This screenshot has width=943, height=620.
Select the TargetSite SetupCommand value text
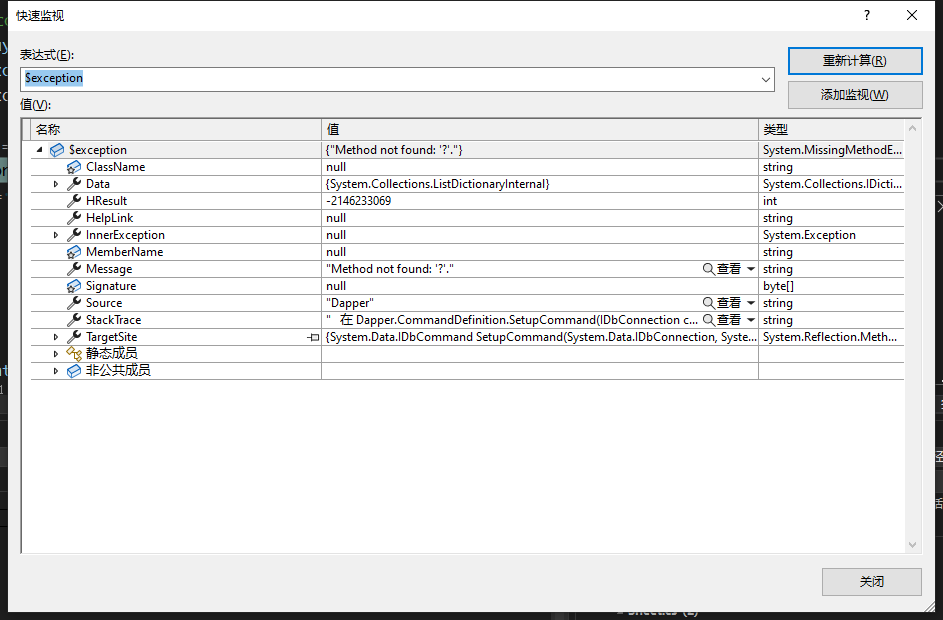(x=541, y=337)
